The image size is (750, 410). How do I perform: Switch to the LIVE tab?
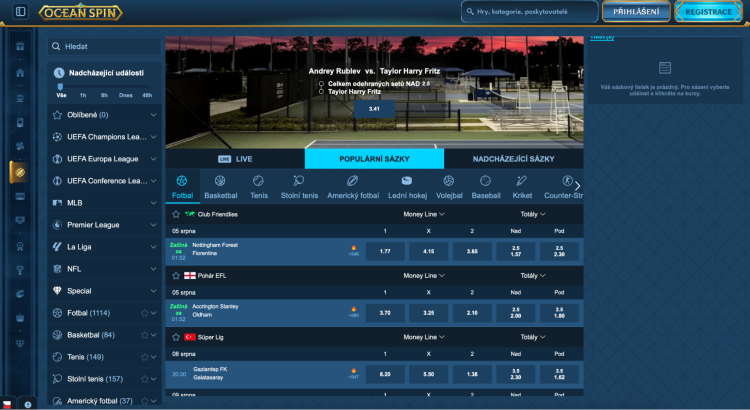pyautogui.click(x=235, y=159)
